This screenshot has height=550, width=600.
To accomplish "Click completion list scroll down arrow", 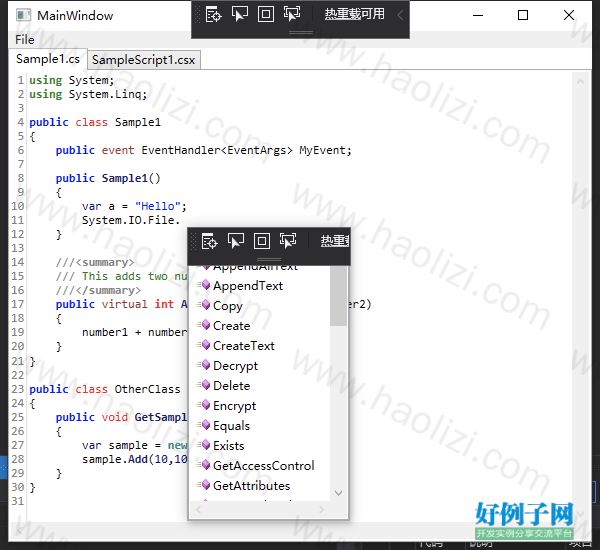I will [x=338, y=493].
